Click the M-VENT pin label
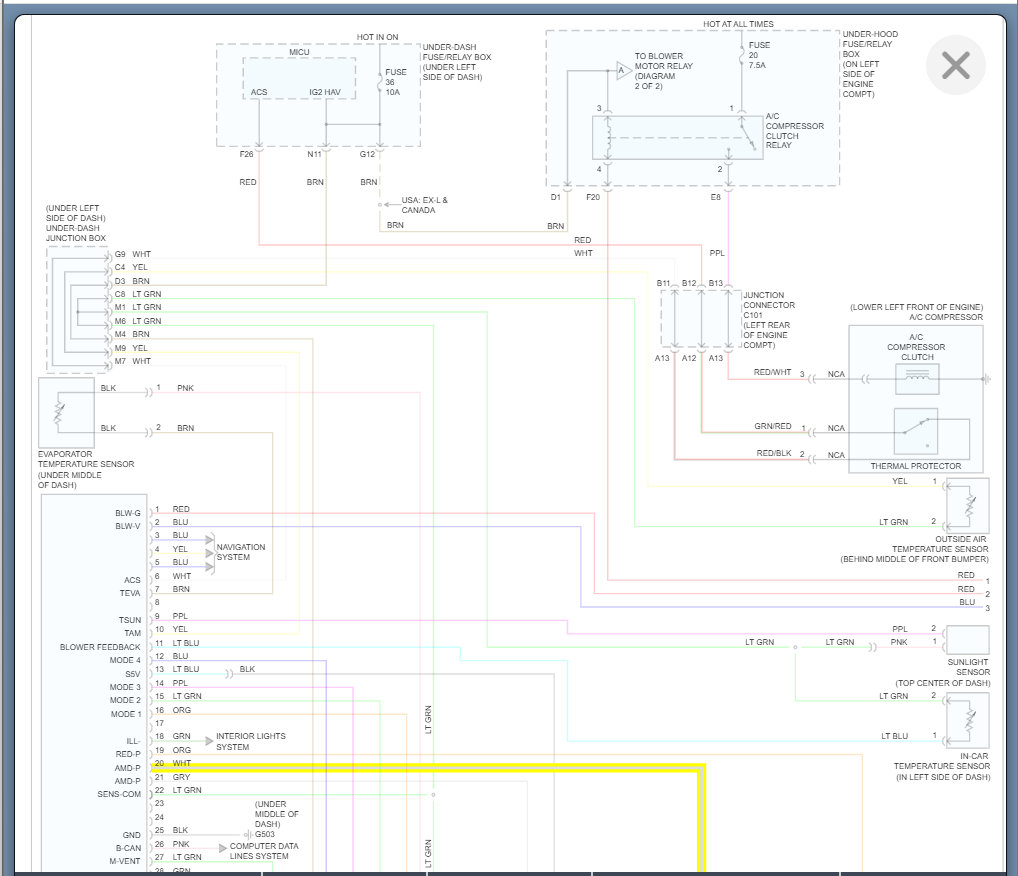The image size is (1018, 876). [x=125, y=861]
